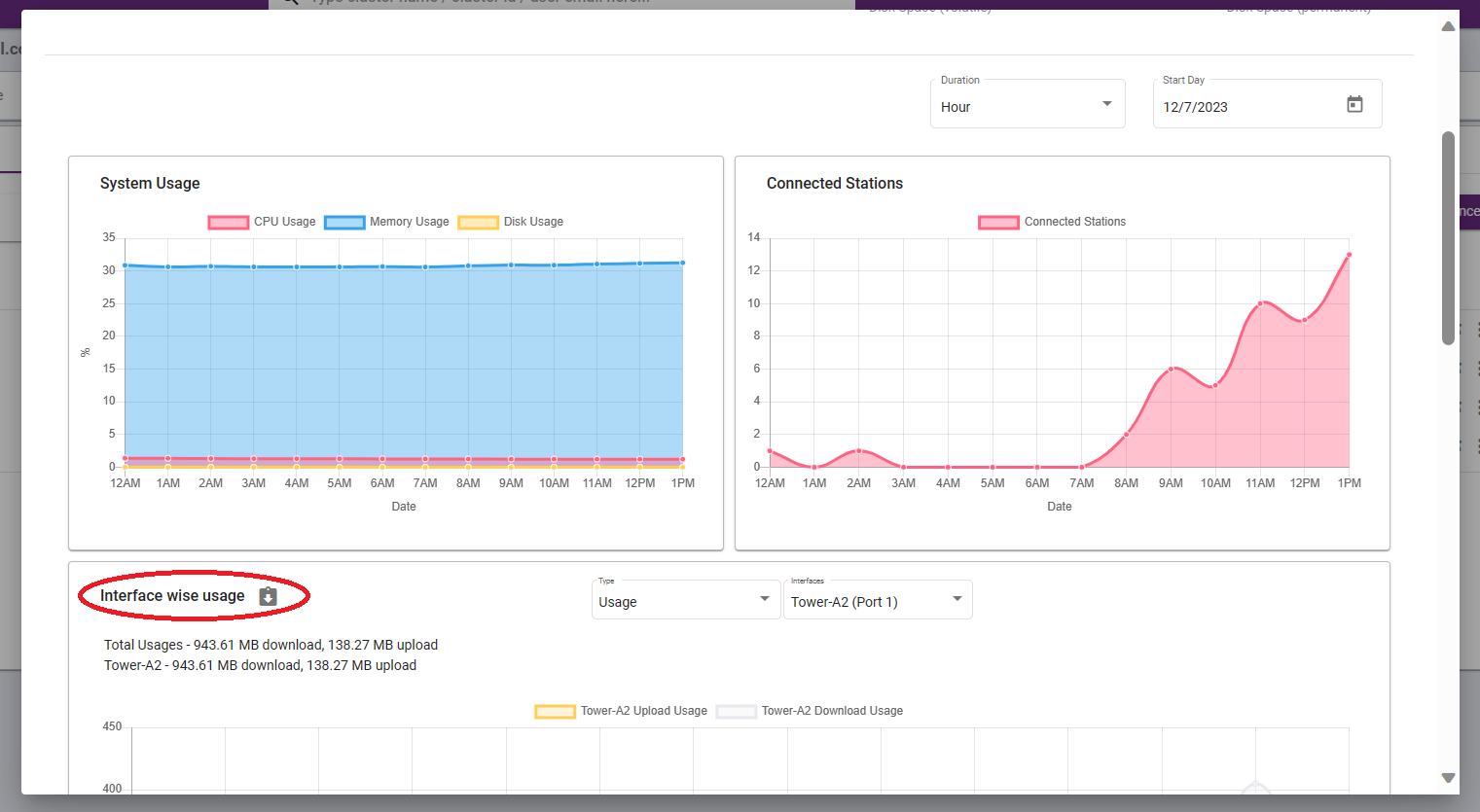Click the scroll up arrow of the dialog
Viewport: 1480px width, 812px height.
coord(1448,26)
